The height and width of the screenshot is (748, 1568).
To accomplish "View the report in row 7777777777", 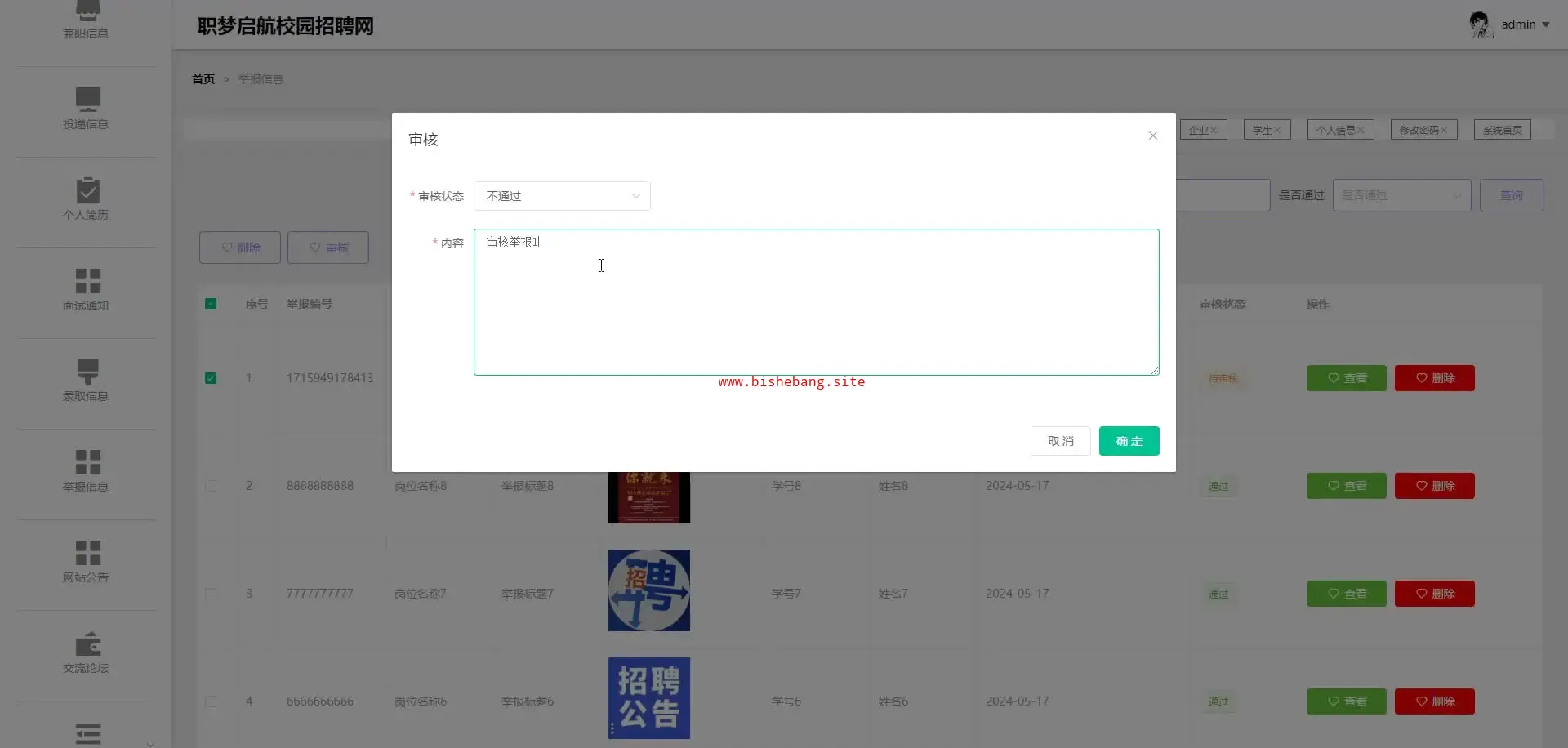I will (x=1346, y=594).
